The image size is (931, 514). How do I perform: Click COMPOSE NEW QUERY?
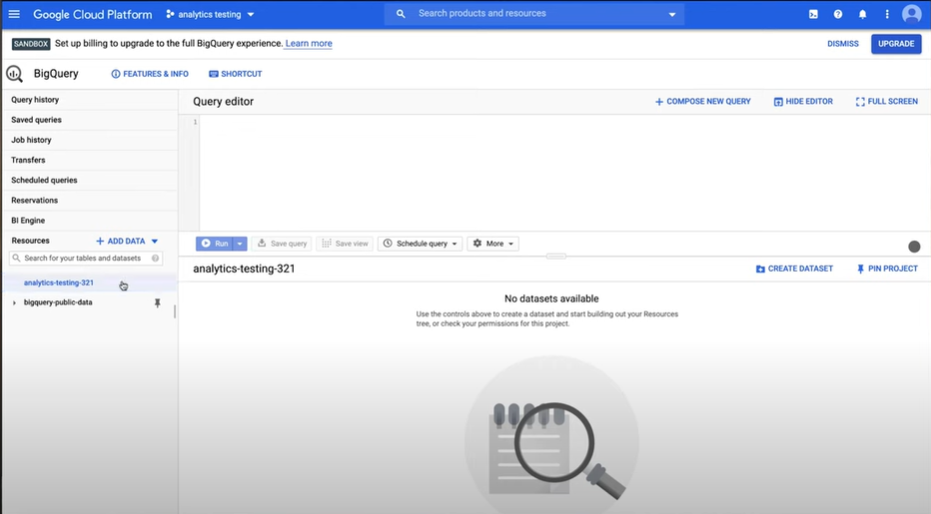[702, 101]
